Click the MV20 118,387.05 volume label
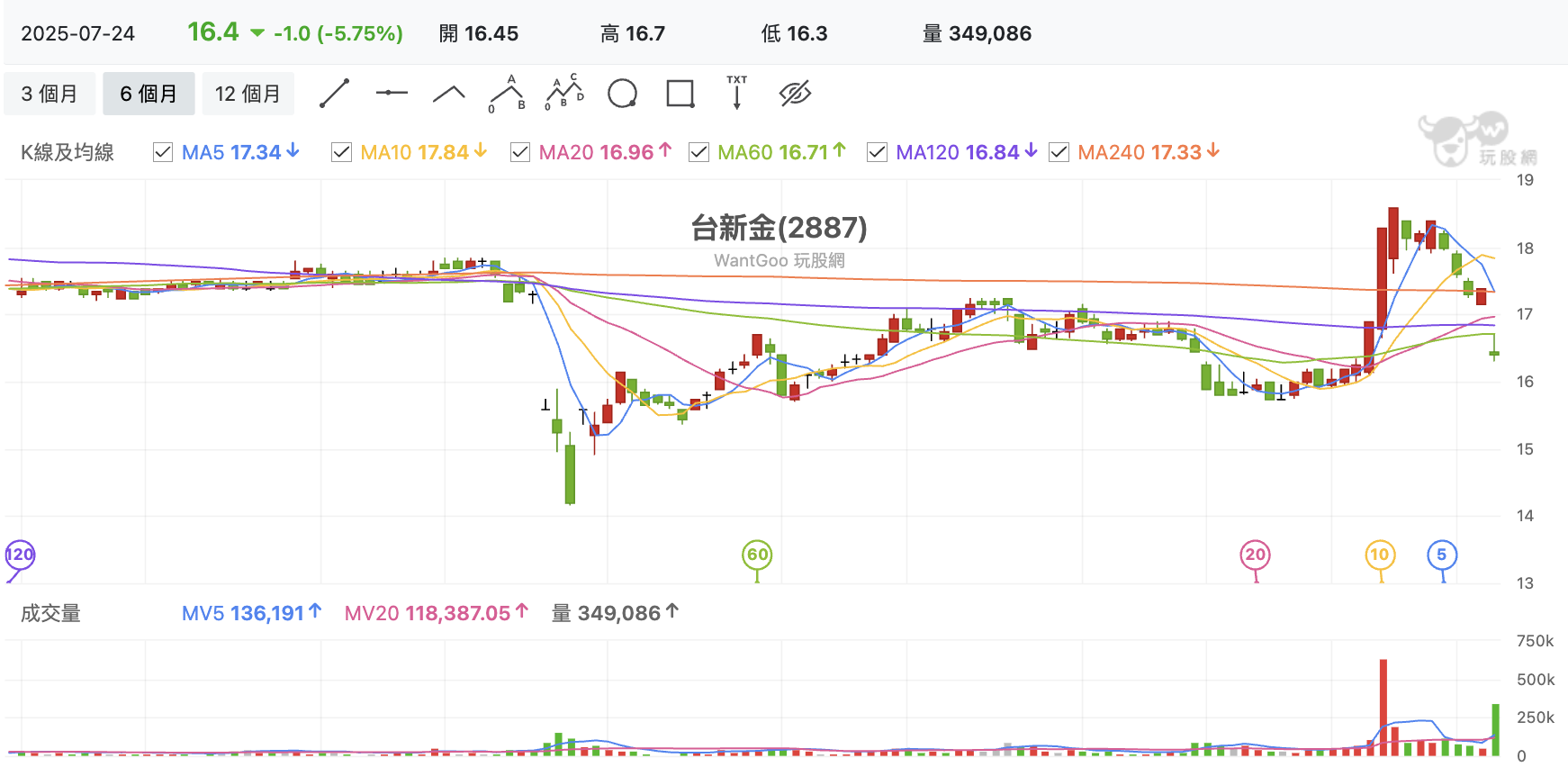Screen dimensions: 1568x767 [x=436, y=613]
